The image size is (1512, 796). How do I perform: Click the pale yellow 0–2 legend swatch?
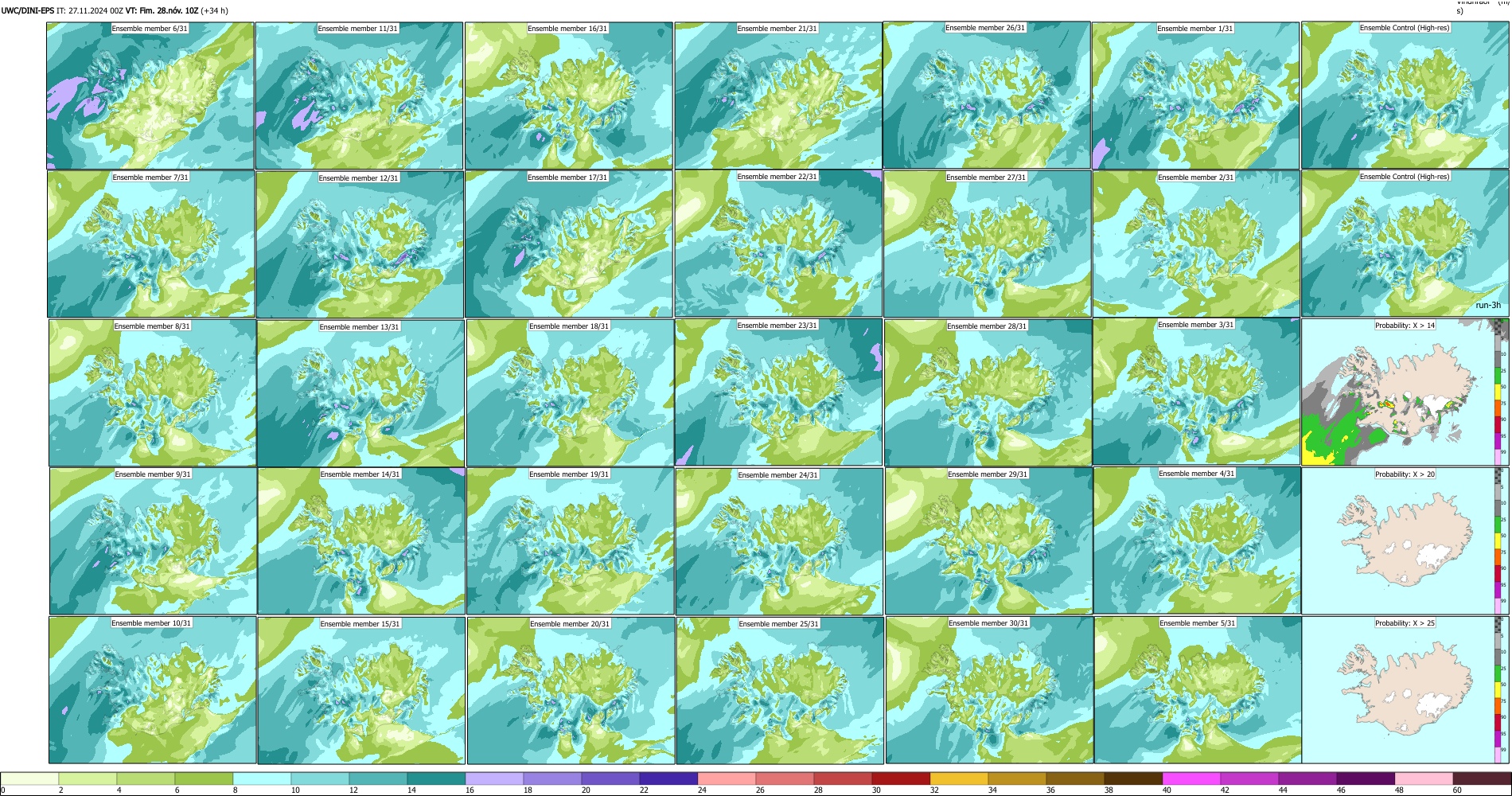pyautogui.click(x=29, y=778)
